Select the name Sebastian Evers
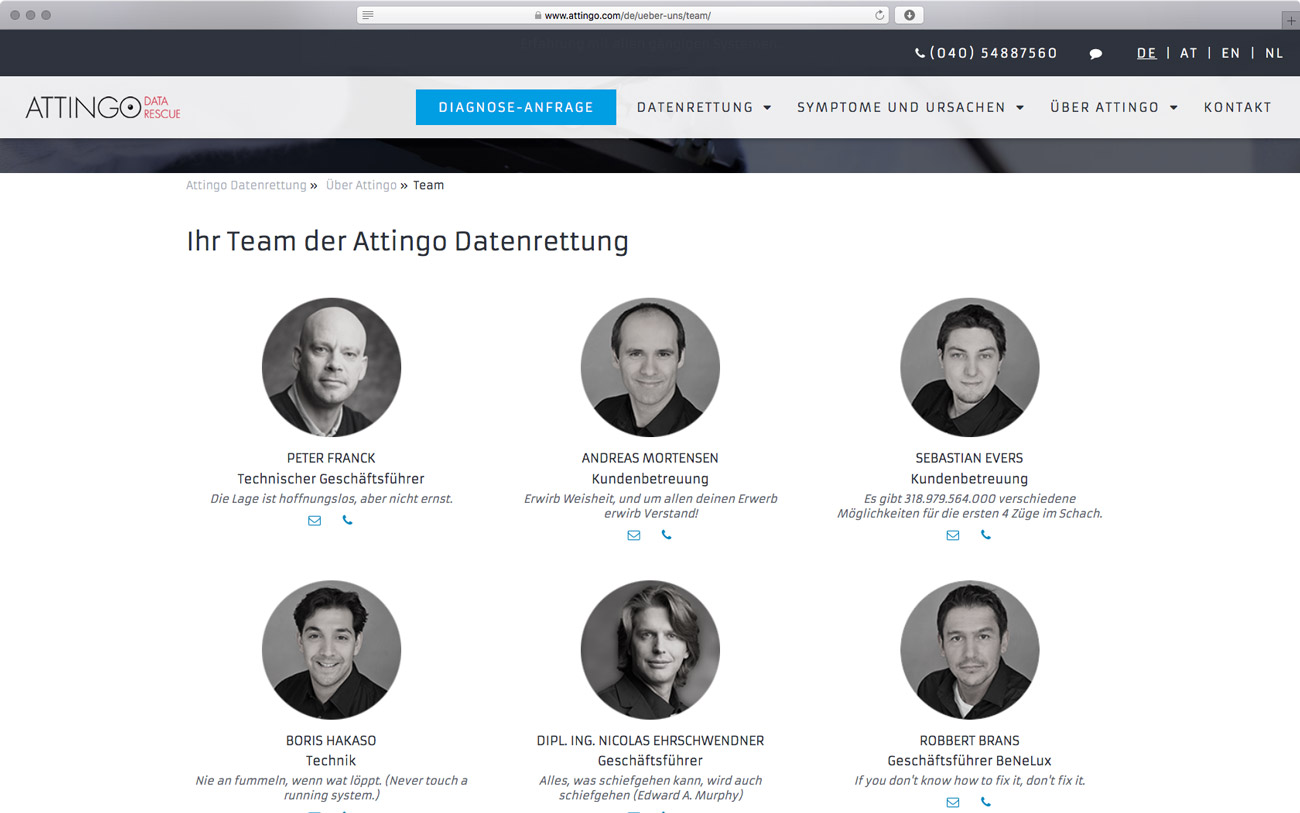Viewport: 1300px width, 813px height. pos(969,458)
